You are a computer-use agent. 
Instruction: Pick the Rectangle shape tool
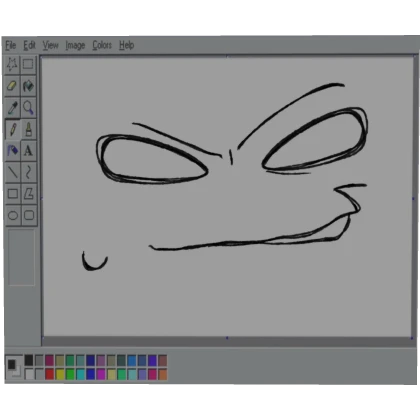pos(12,194)
